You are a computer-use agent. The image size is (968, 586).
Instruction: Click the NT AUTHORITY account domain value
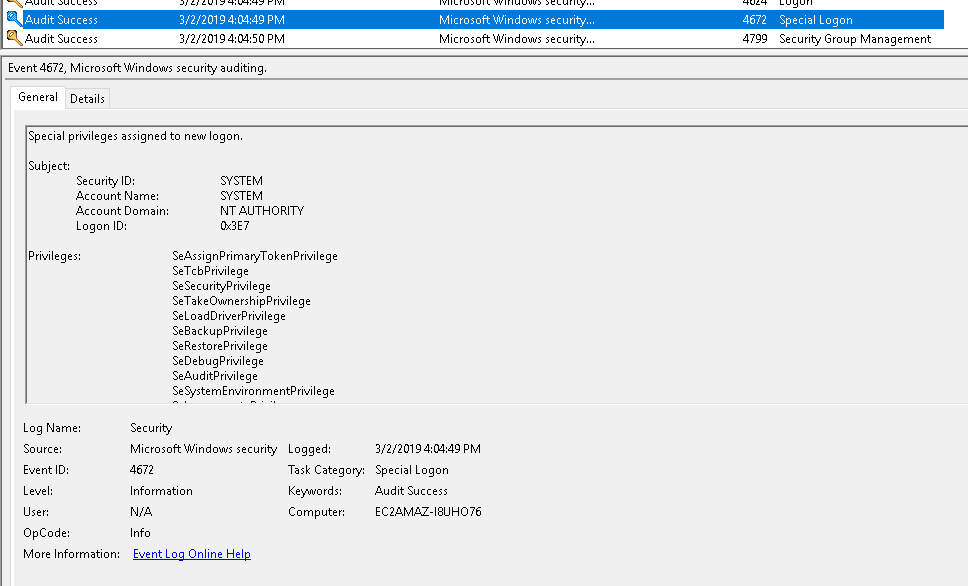[261, 211]
